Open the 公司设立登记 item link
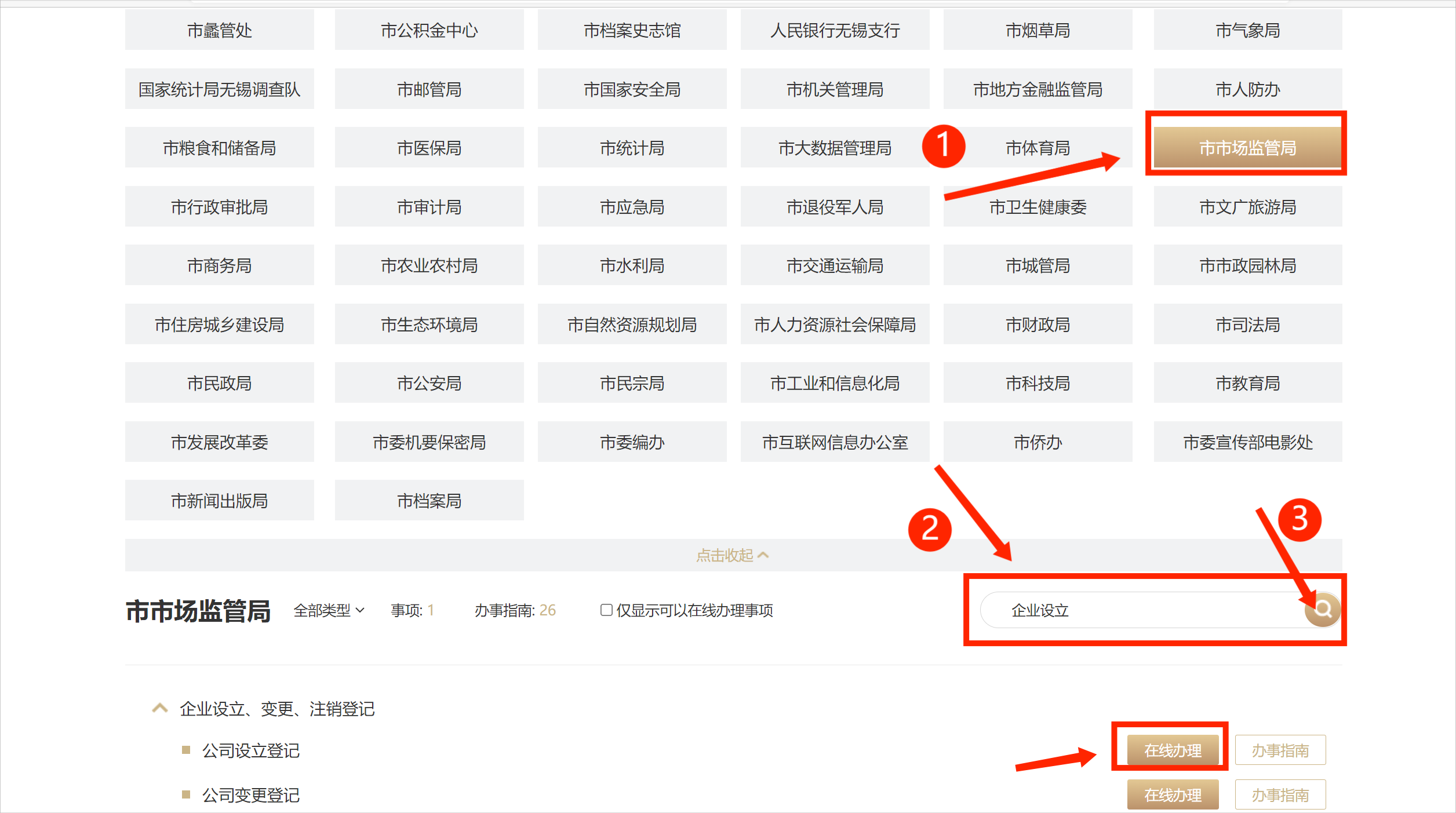The height and width of the screenshot is (813, 1456). pyautogui.click(x=250, y=751)
